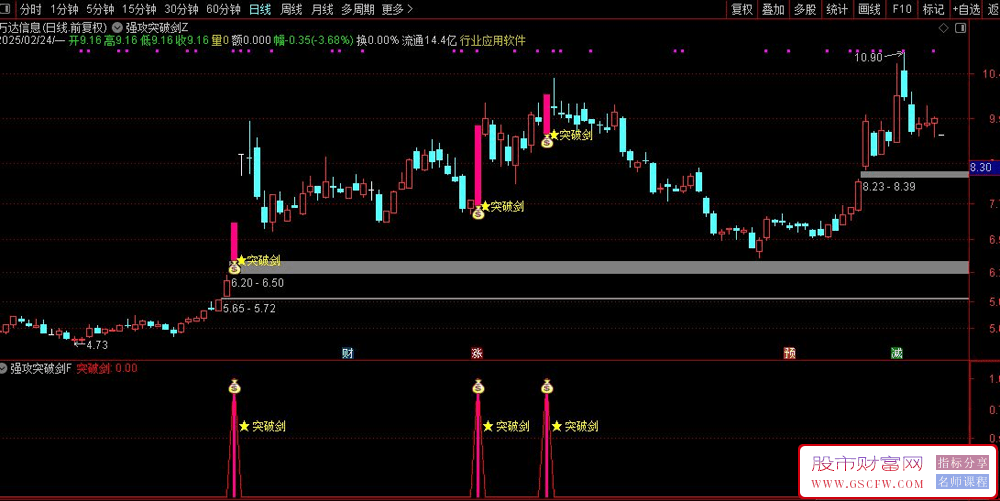Click third money bag atop sub-chart spike
The height and width of the screenshot is (501, 1000).
coord(547,386)
